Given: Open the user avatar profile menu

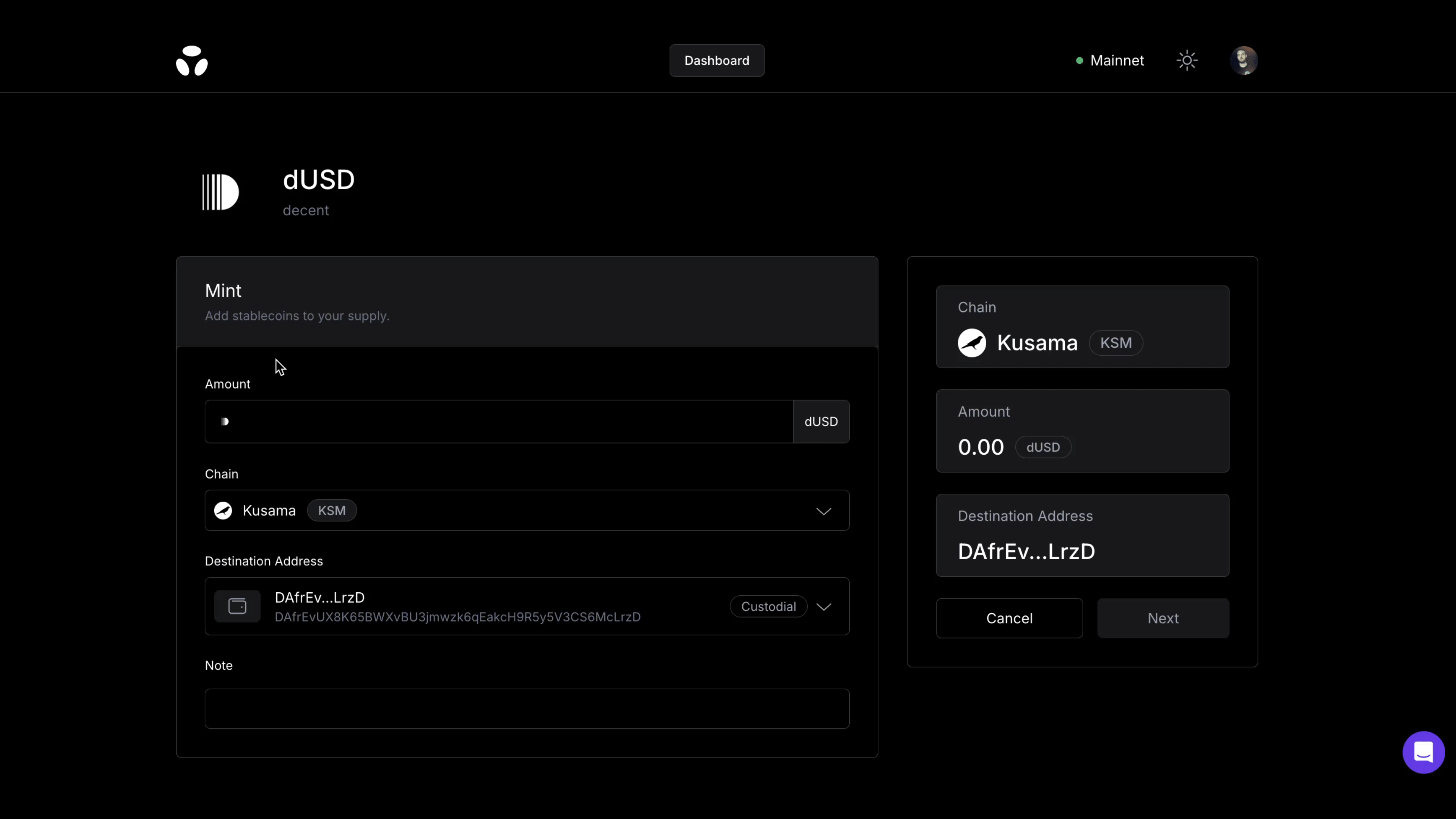Looking at the screenshot, I should tap(1244, 61).
